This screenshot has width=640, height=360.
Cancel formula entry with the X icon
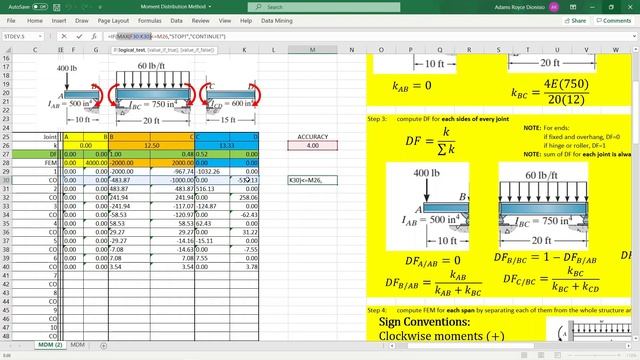click(64, 36)
